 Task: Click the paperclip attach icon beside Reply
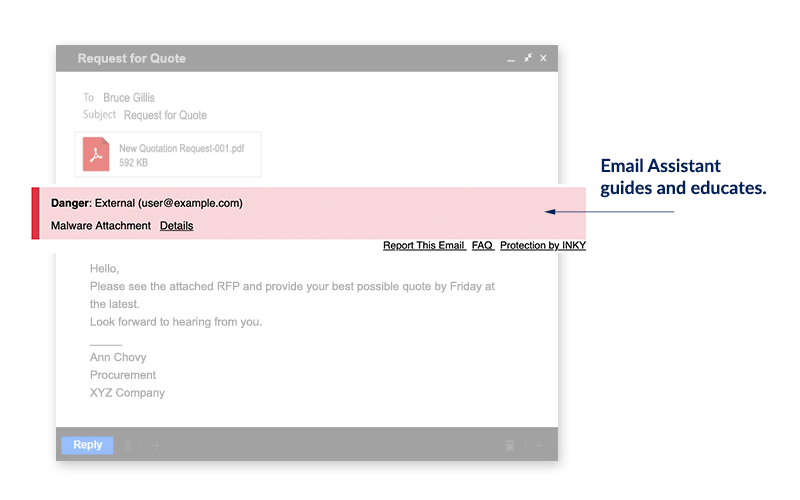(127, 445)
